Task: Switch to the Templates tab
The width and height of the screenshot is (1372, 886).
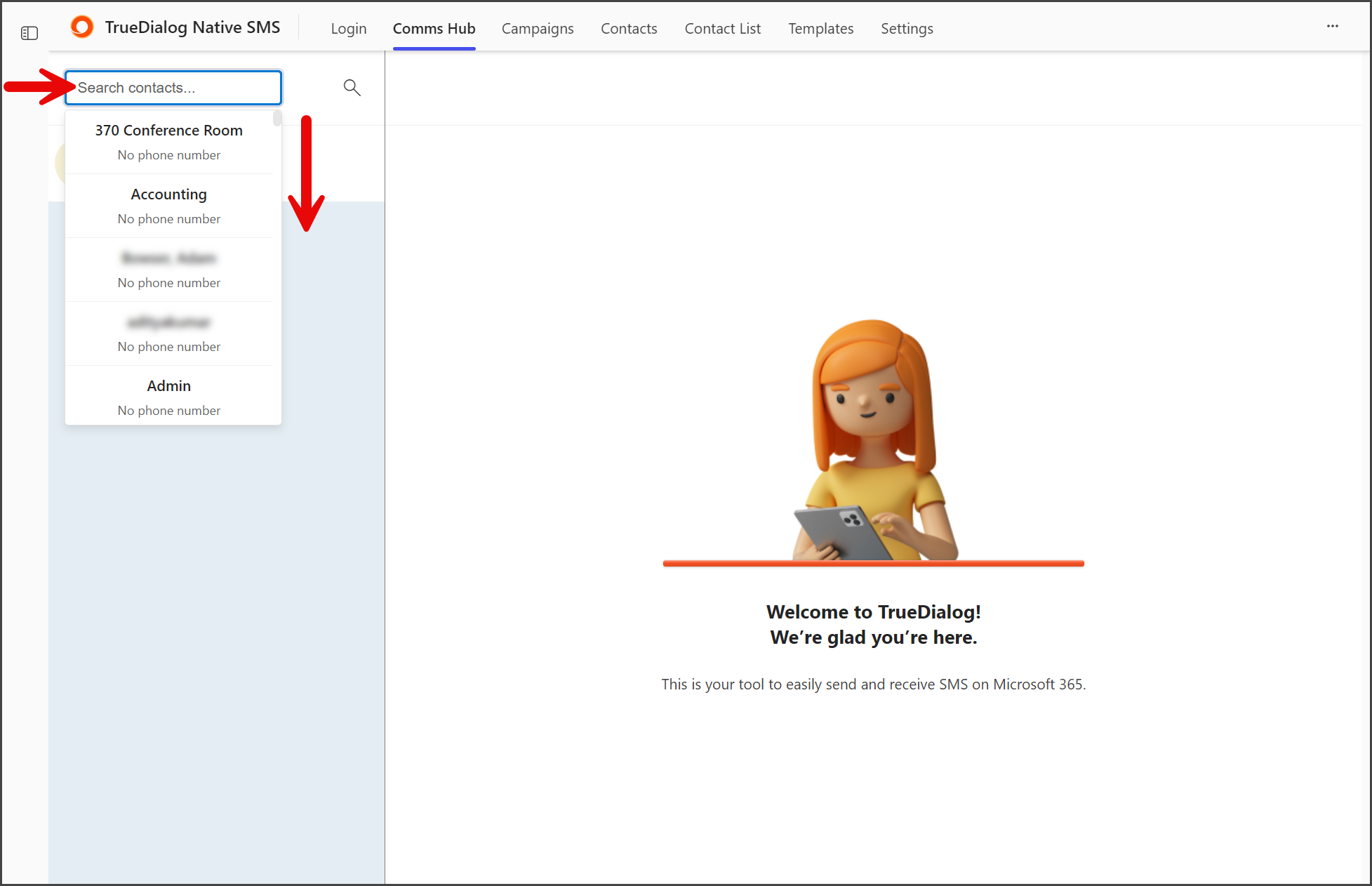Action: (820, 29)
